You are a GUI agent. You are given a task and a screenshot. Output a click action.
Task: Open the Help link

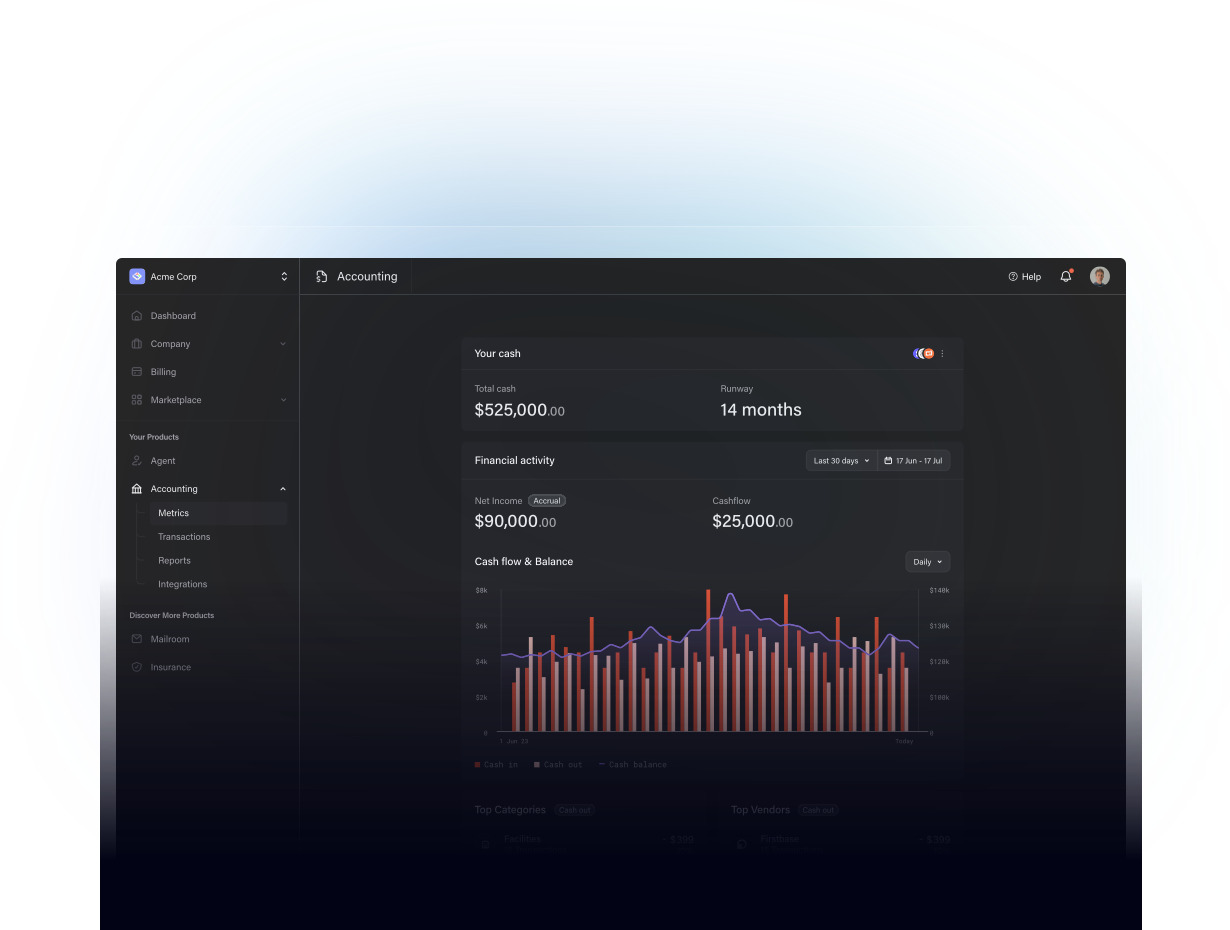1024,277
